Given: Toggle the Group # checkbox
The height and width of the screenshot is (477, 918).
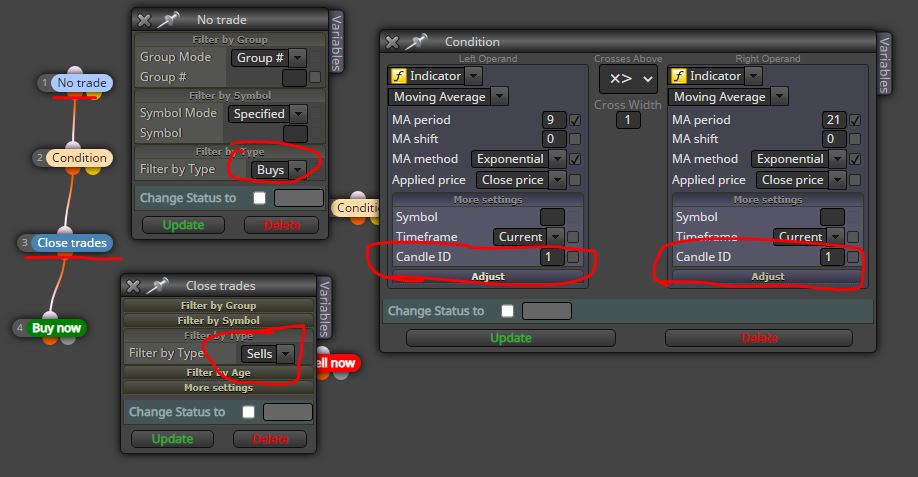Looking at the screenshot, I should 315,77.
